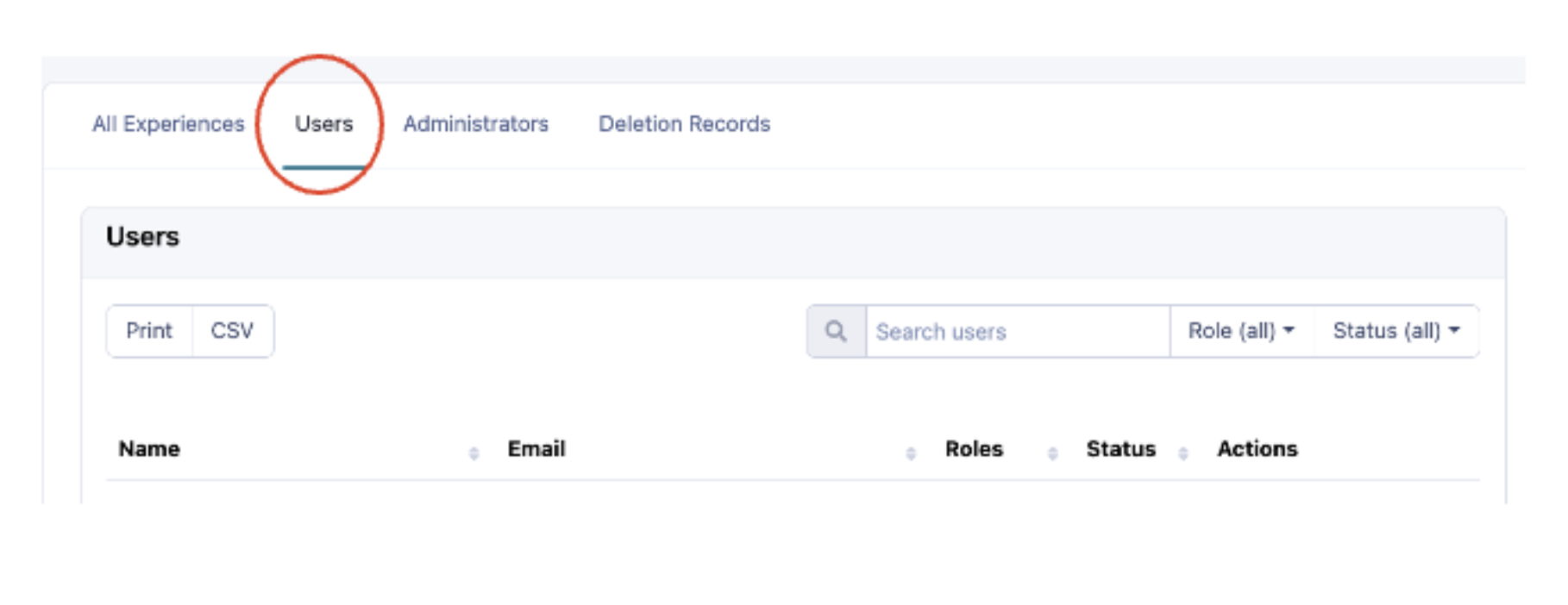
Task: Open the Role (all) filter dropdown
Action: pyautogui.click(x=1241, y=331)
